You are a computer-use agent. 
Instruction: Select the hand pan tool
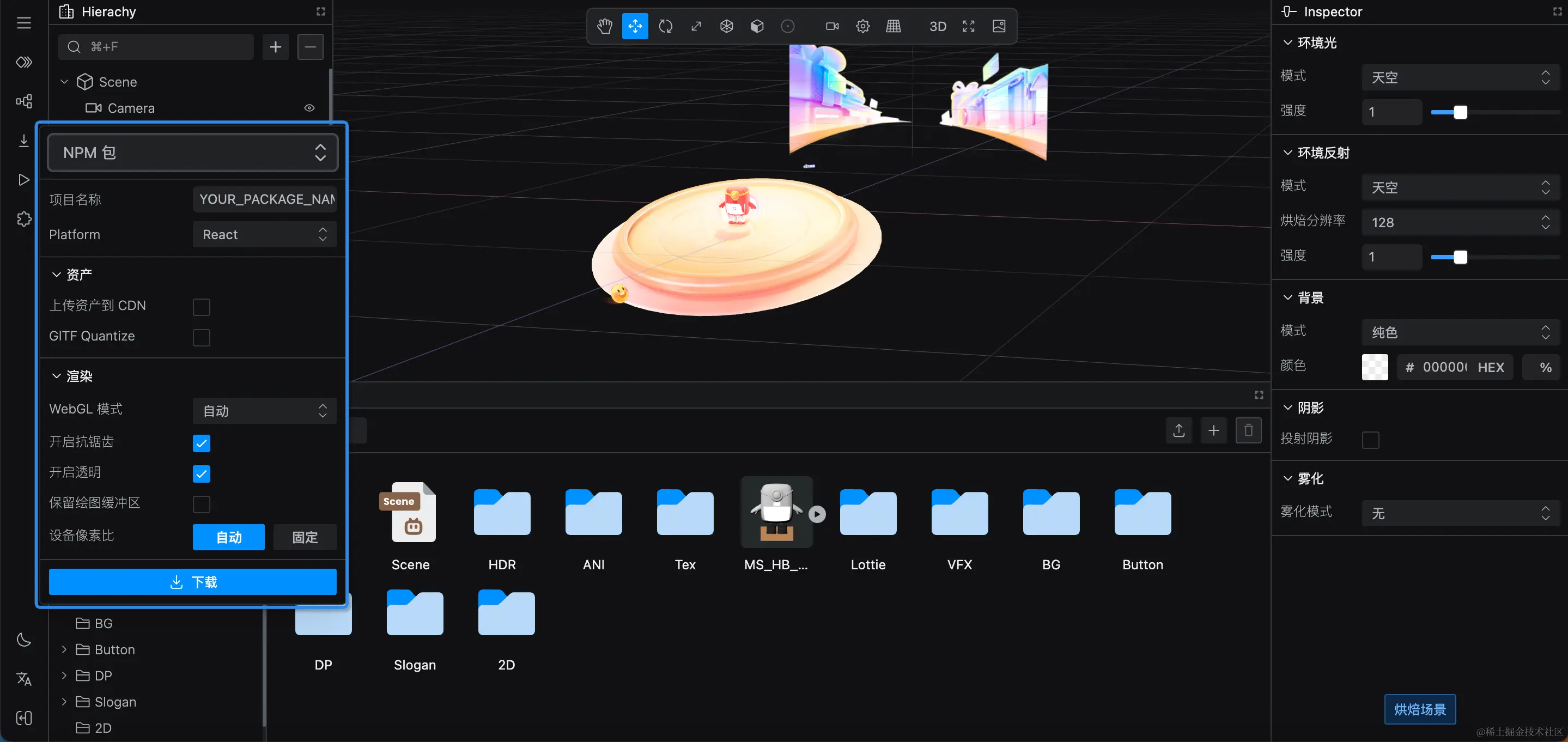(604, 26)
